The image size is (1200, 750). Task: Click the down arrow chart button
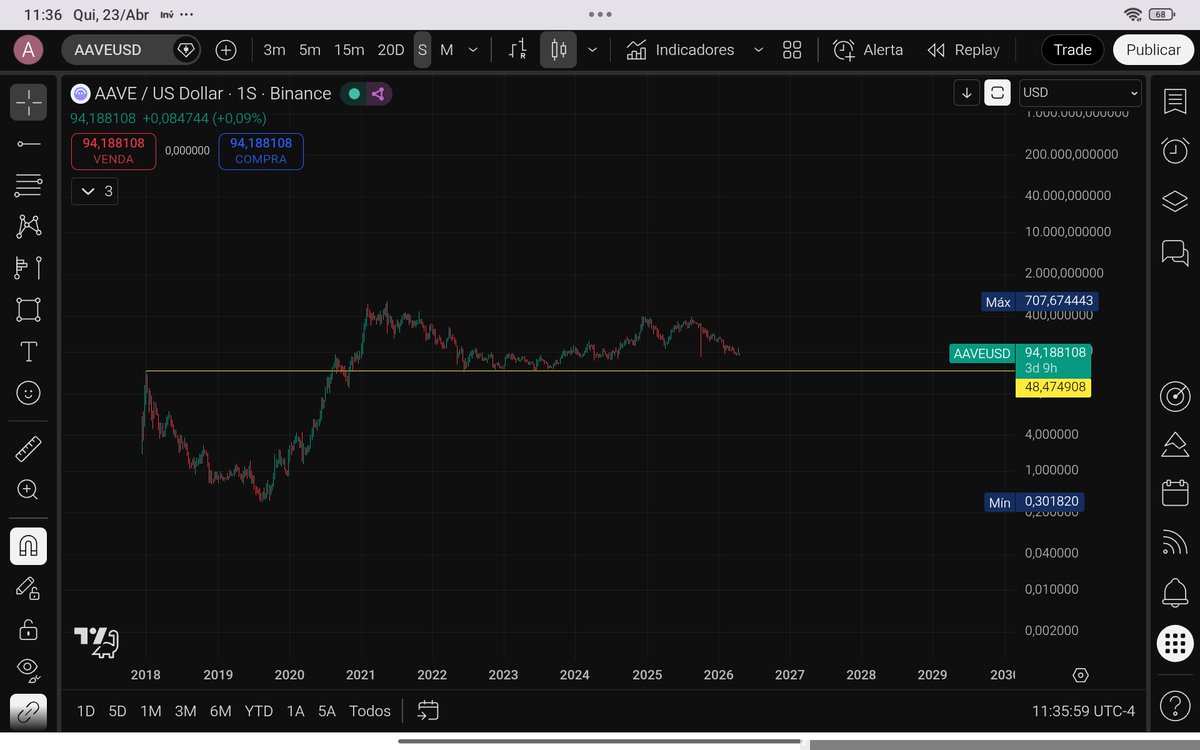[x=967, y=93]
